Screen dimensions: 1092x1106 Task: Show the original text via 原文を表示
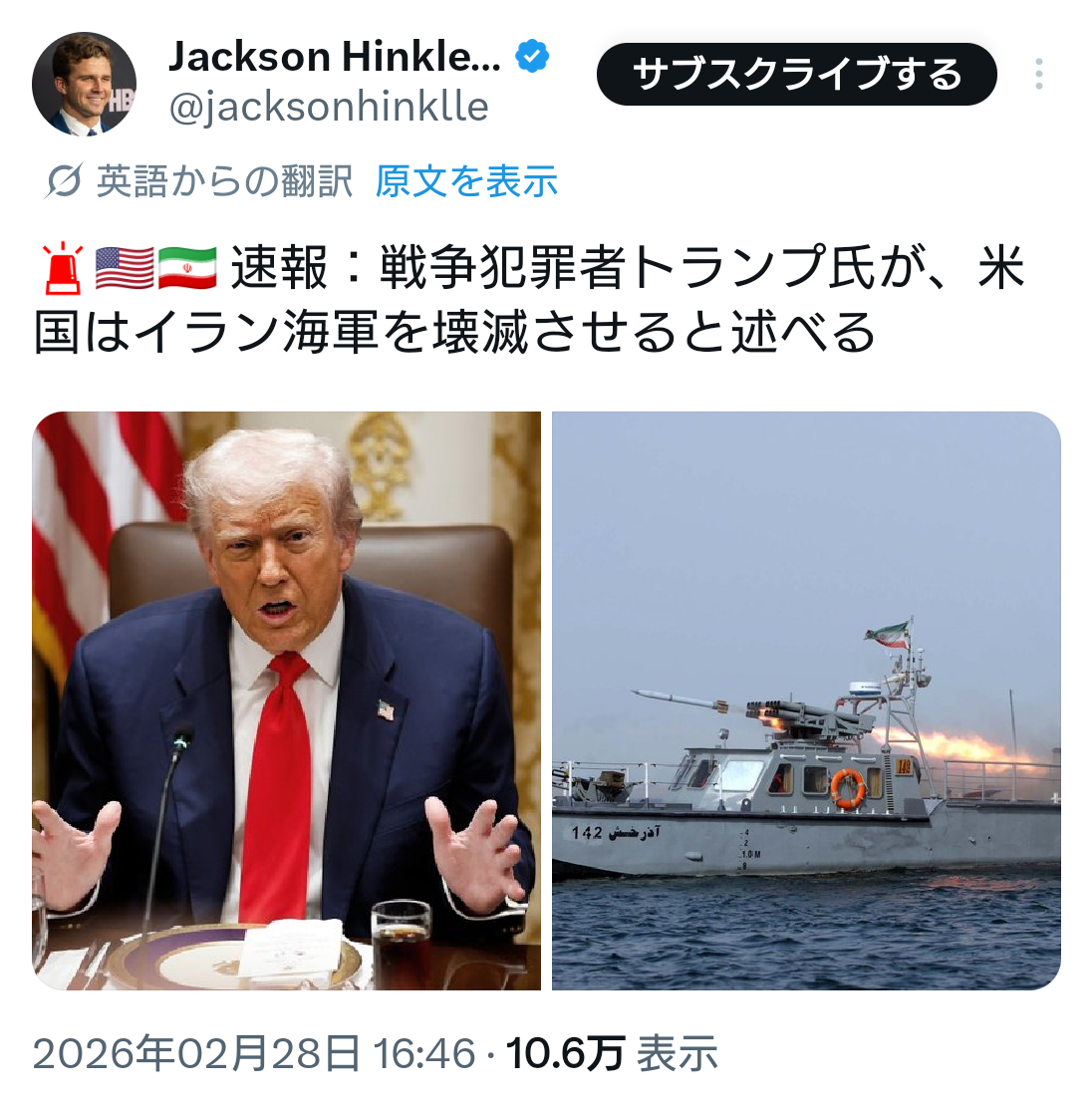[x=466, y=181]
